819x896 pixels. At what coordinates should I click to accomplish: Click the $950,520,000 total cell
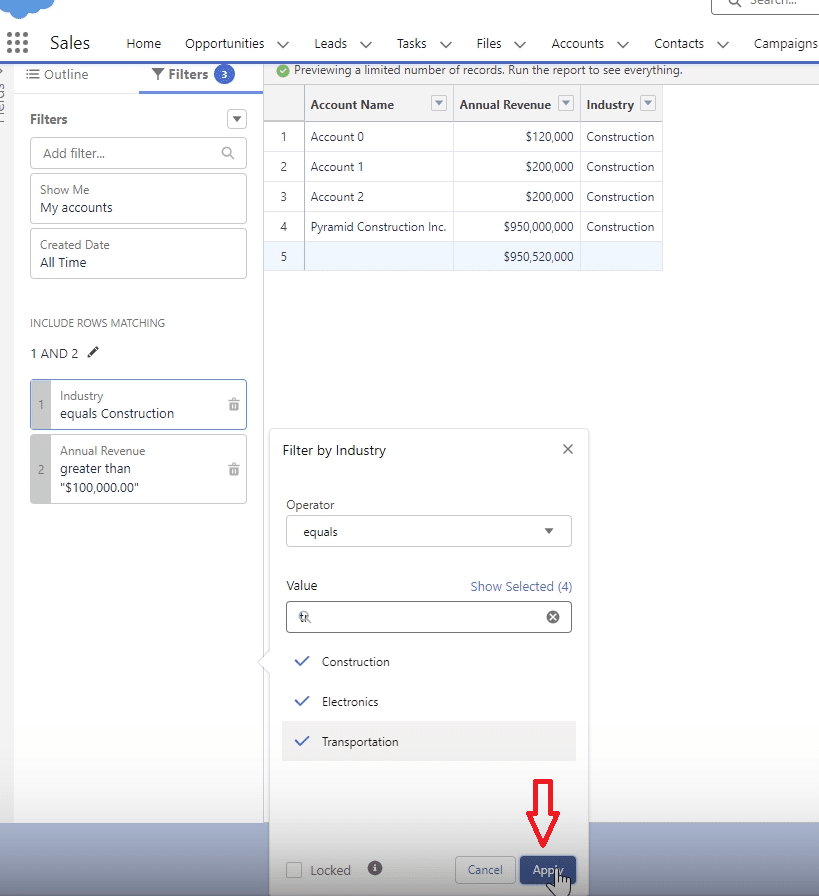coord(517,257)
